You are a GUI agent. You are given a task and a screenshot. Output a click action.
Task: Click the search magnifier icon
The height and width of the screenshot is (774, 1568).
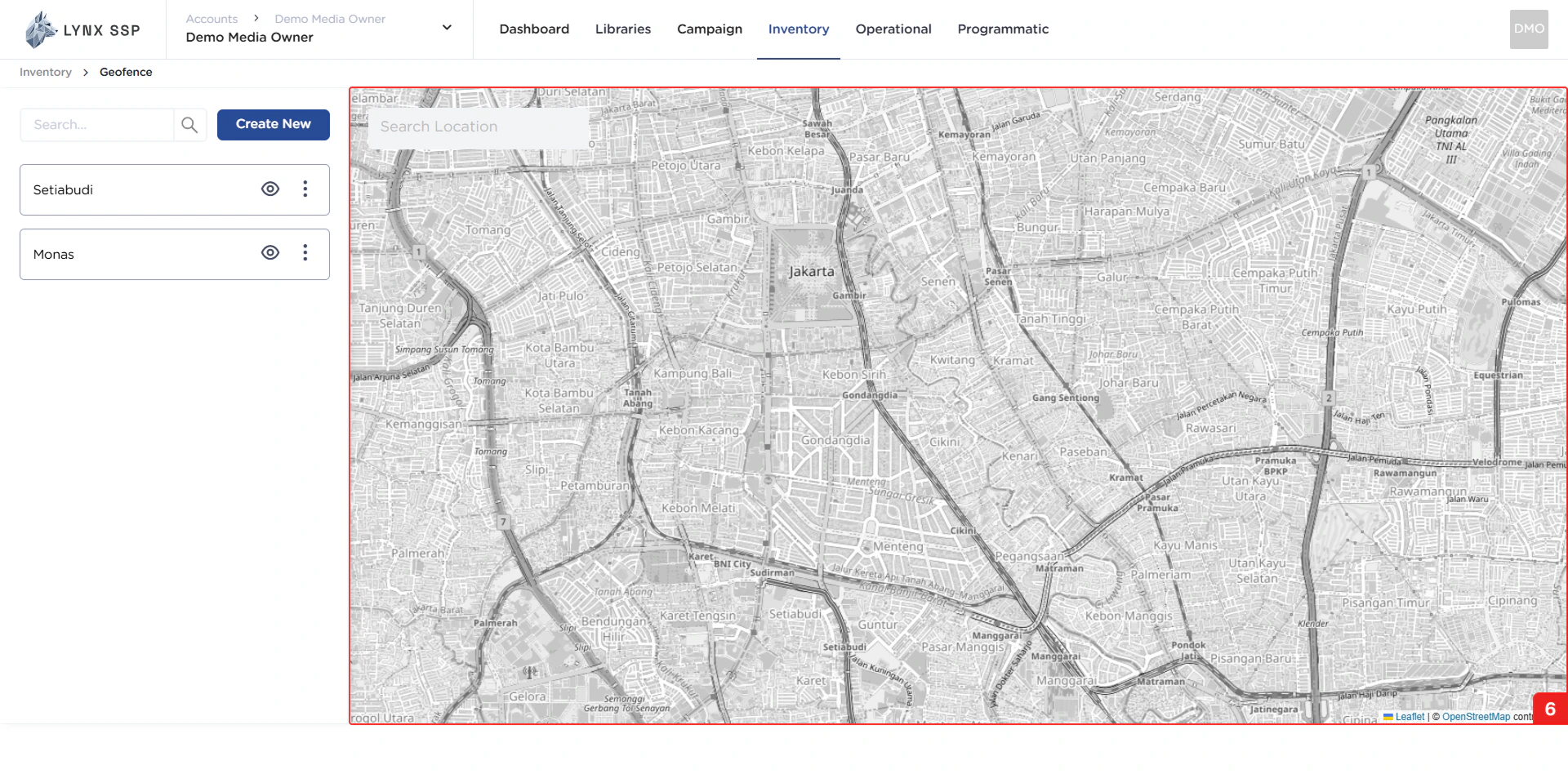(x=189, y=125)
